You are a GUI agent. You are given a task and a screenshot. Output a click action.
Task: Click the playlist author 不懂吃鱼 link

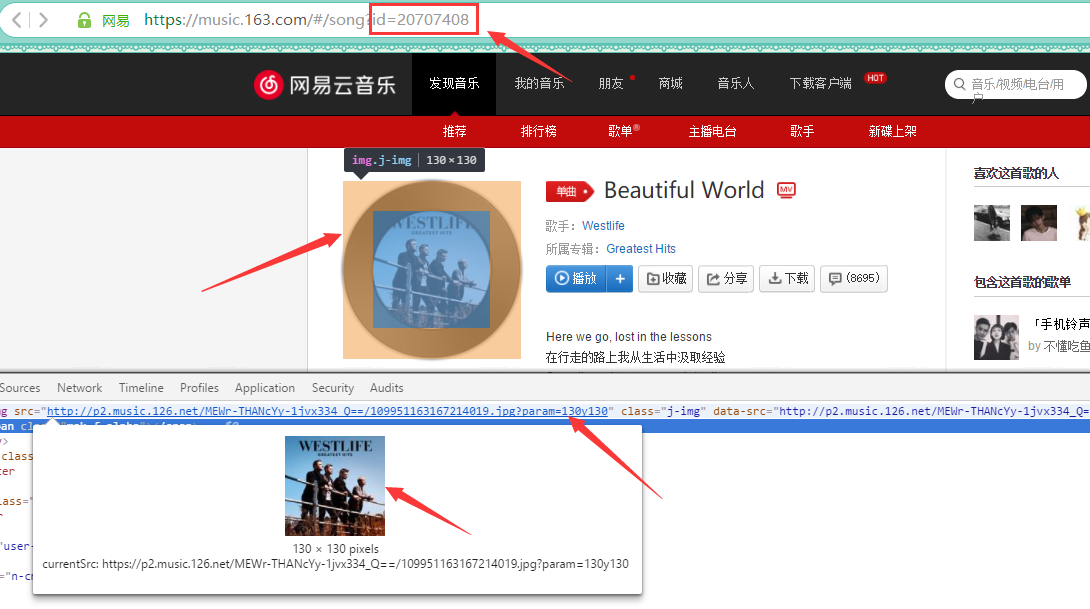click(x=1066, y=346)
